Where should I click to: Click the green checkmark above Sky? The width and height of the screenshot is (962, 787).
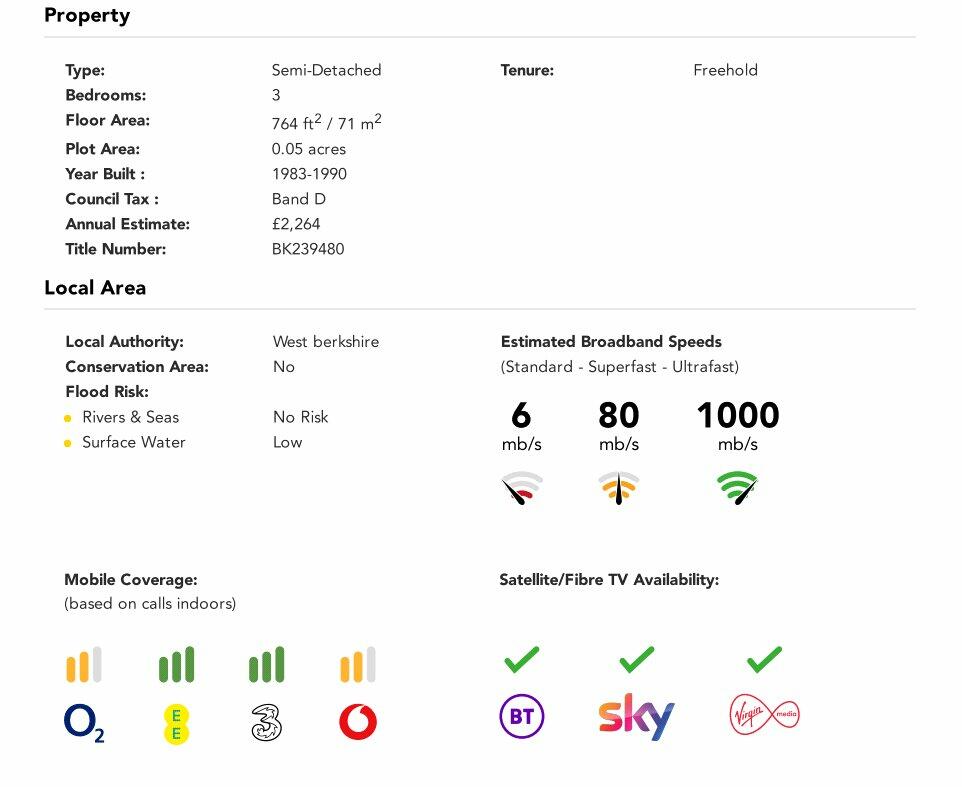click(637, 659)
